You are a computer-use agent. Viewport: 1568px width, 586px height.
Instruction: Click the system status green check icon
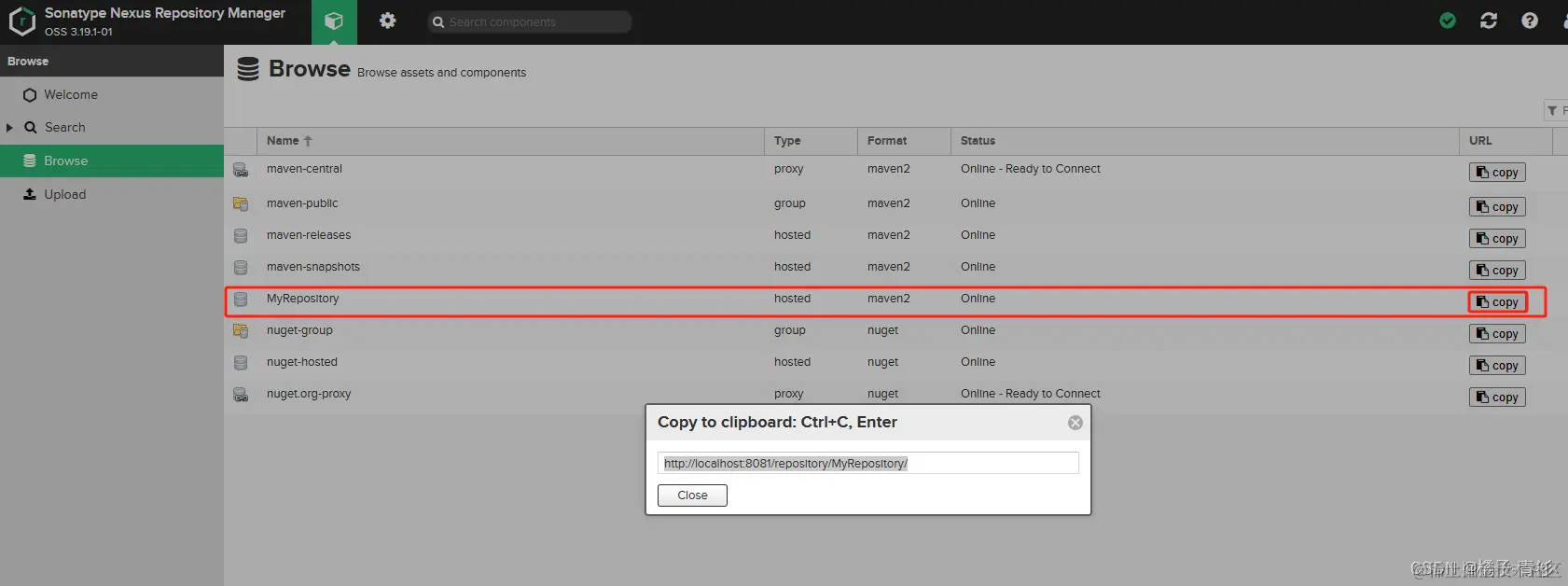click(x=1448, y=21)
